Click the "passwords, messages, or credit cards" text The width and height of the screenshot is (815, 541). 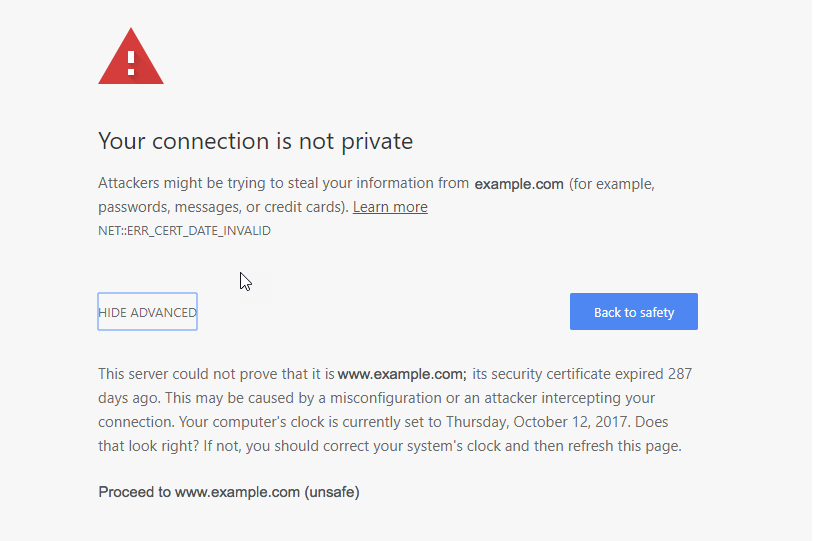pyautogui.click(x=222, y=207)
